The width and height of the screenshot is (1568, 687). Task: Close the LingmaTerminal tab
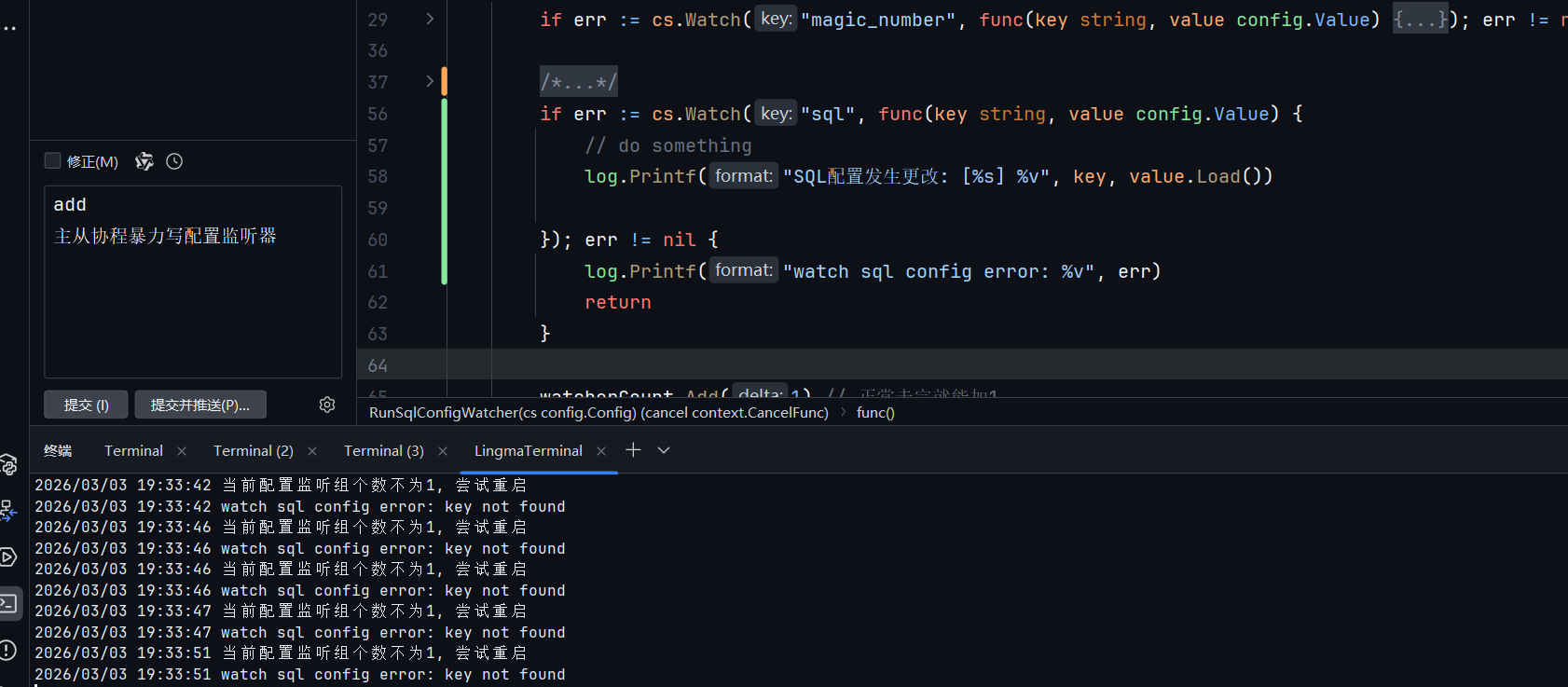(601, 451)
